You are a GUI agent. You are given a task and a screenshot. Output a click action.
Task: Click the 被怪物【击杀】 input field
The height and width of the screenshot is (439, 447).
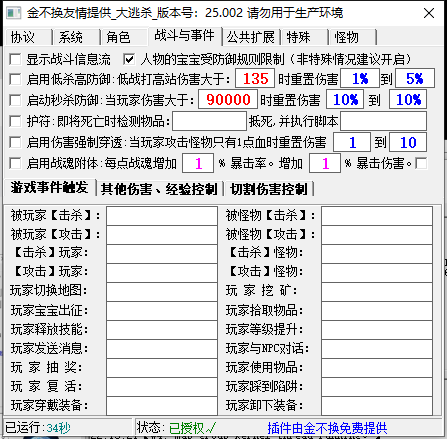(x=377, y=216)
